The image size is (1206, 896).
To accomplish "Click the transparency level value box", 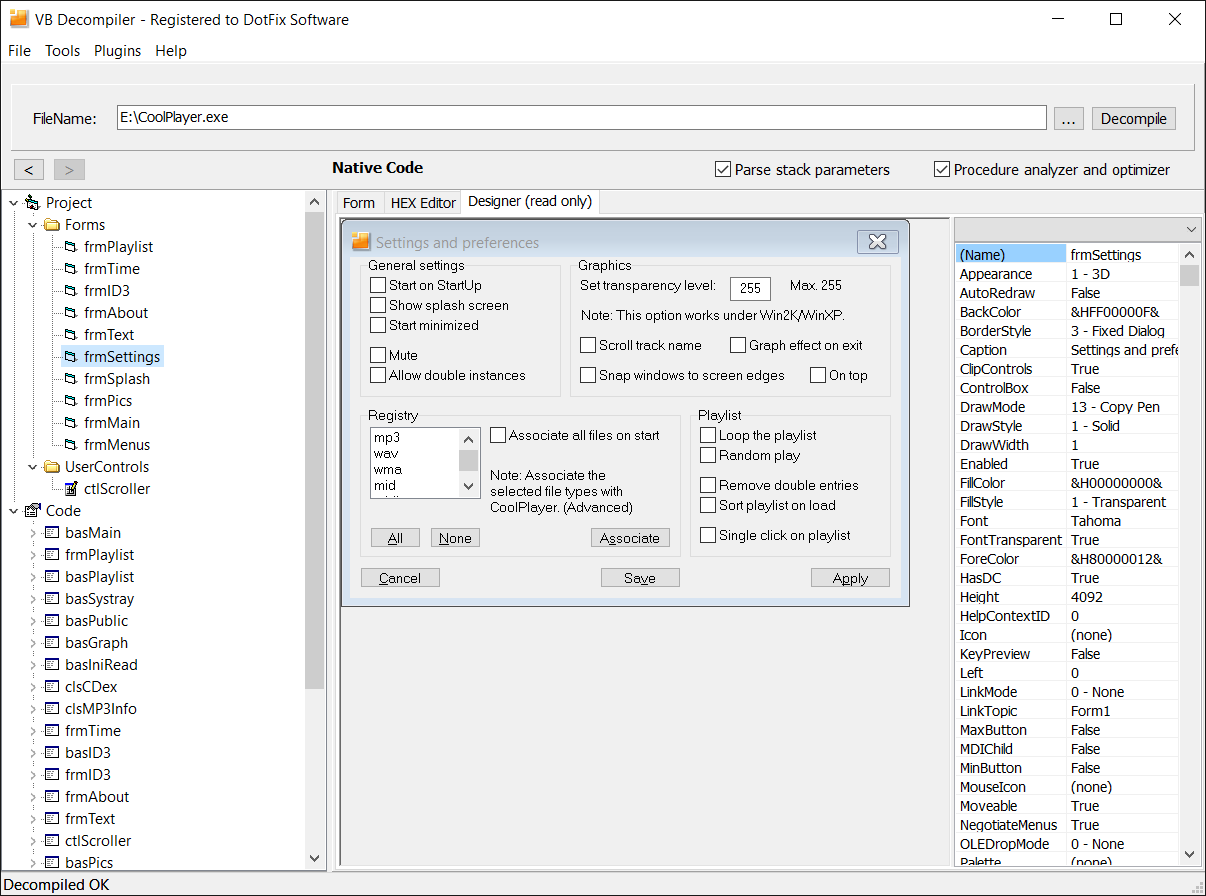I will (x=750, y=288).
